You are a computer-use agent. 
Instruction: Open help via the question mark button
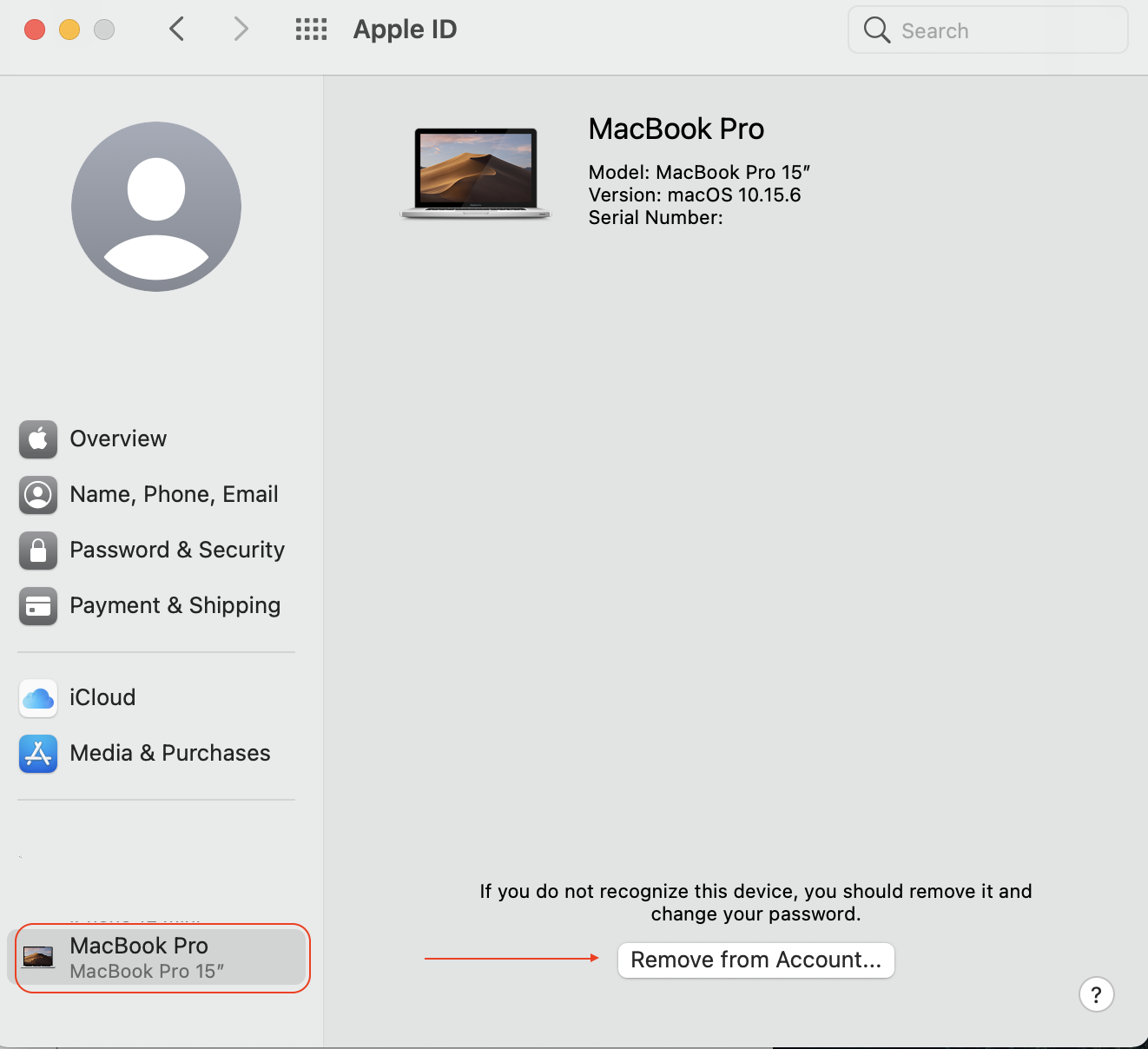pyautogui.click(x=1096, y=994)
